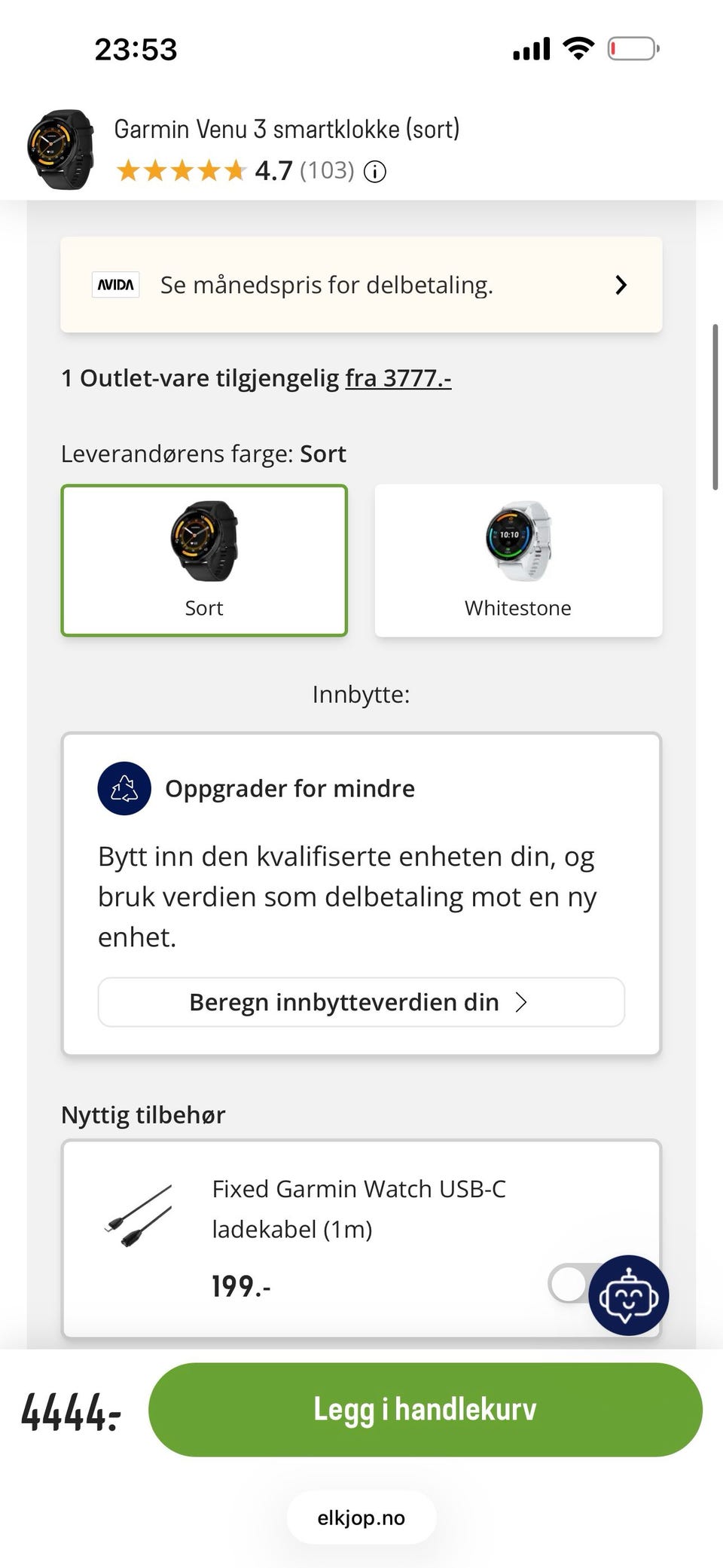This screenshot has width=723, height=1568.
Task: Tap the battery icon in status bar
Action: click(x=633, y=49)
